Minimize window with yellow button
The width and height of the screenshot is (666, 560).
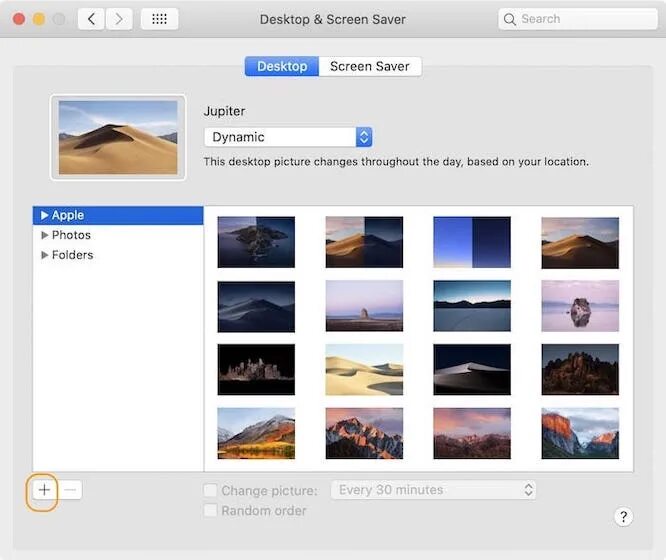pos(39,19)
